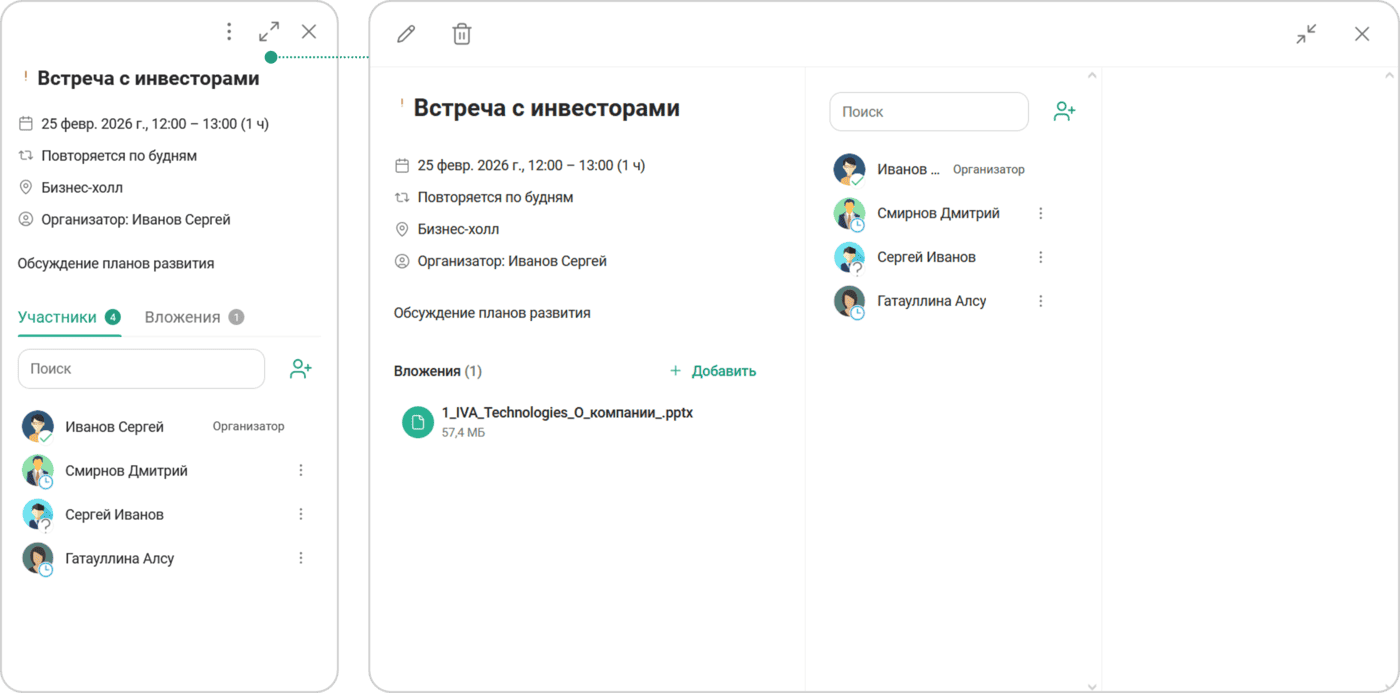The width and height of the screenshot is (1400, 693).
Task: Click the add-participant icon in the compact card
Action: [300, 368]
